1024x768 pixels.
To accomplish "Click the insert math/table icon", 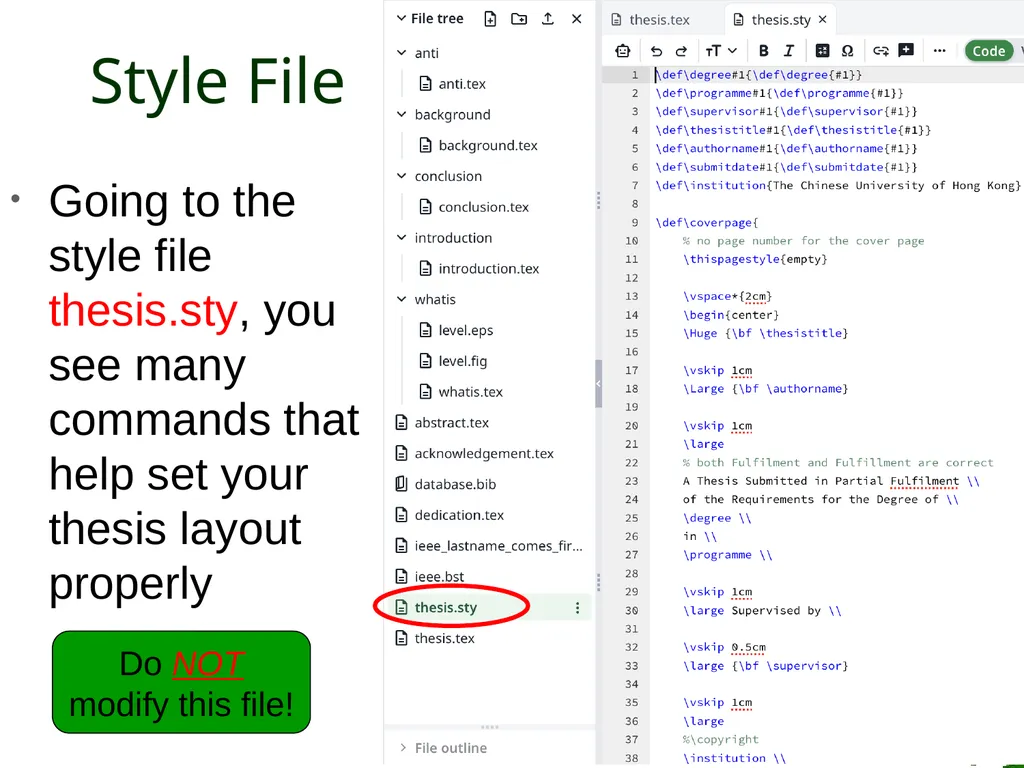I will pyautogui.click(x=822, y=50).
